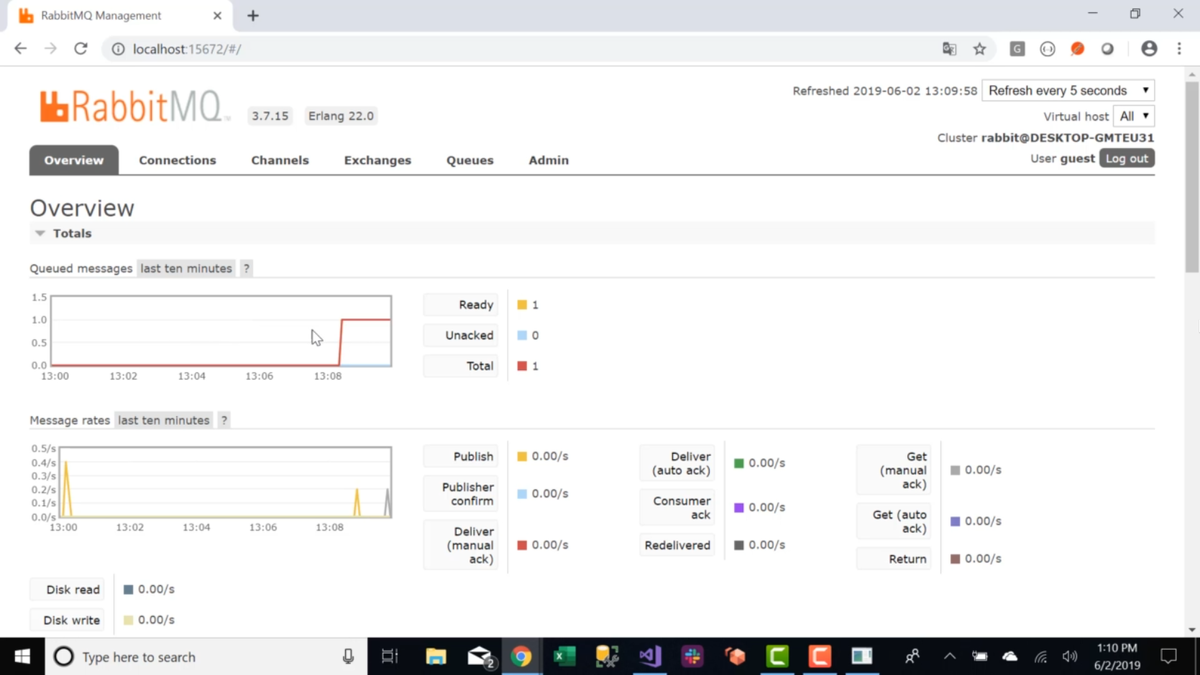Open the Connections tab

177,160
